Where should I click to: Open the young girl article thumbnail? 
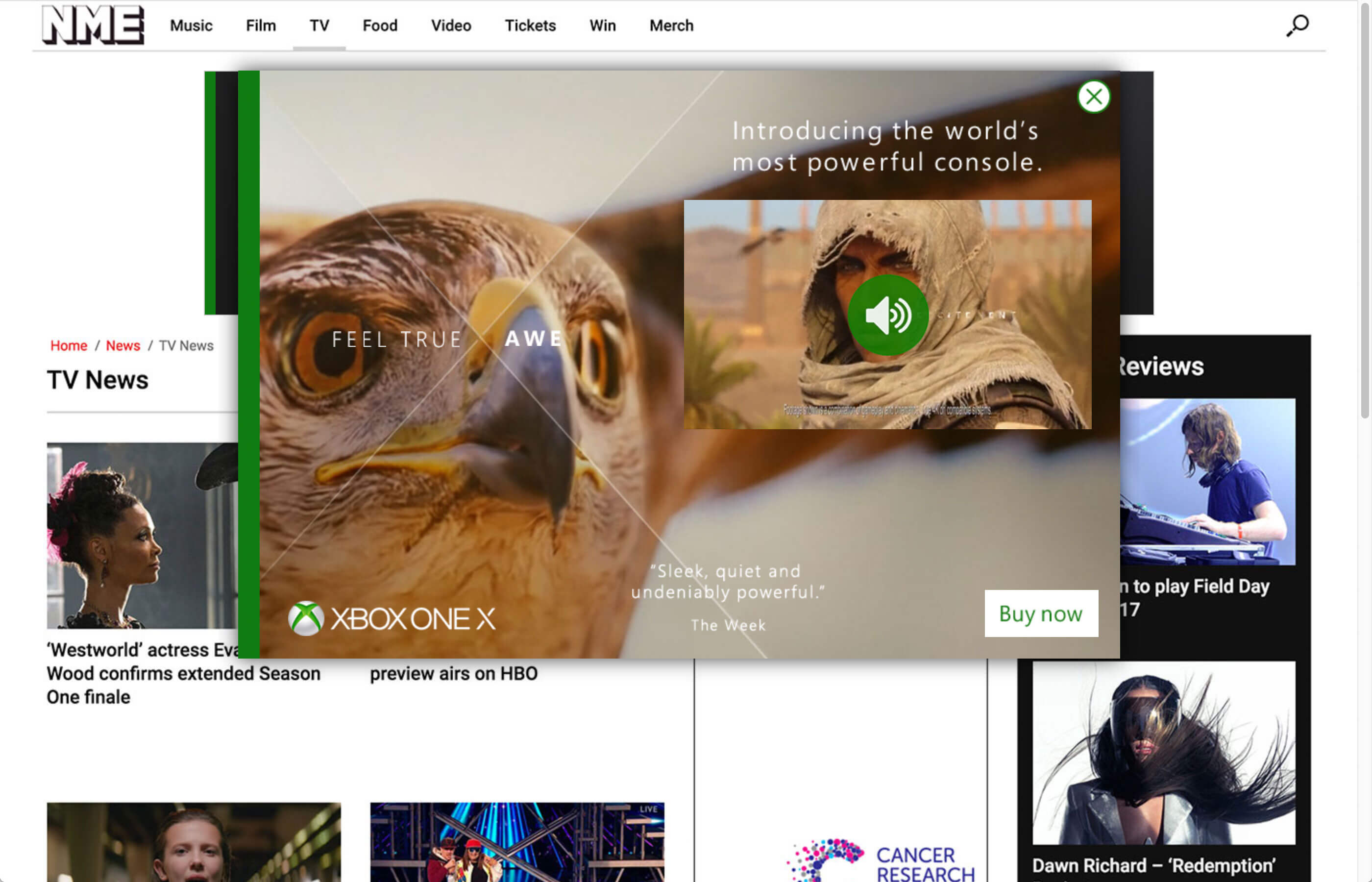[x=194, y=842]
